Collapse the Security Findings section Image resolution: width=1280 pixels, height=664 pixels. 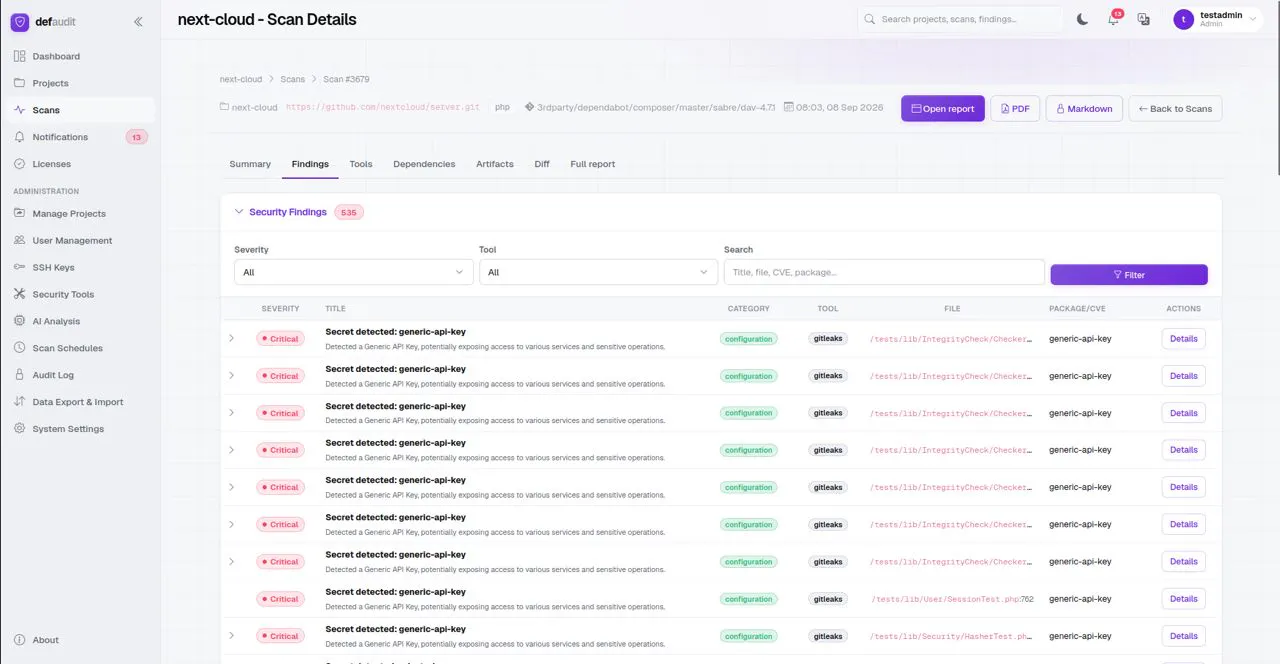[x=239, y=212]
